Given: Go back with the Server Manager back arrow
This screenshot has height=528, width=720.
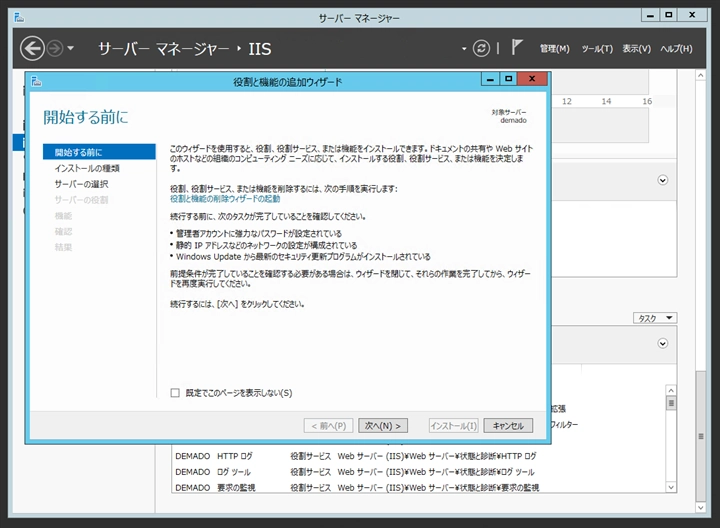Looking at the screenshot, I should click(x=32, y=48).
